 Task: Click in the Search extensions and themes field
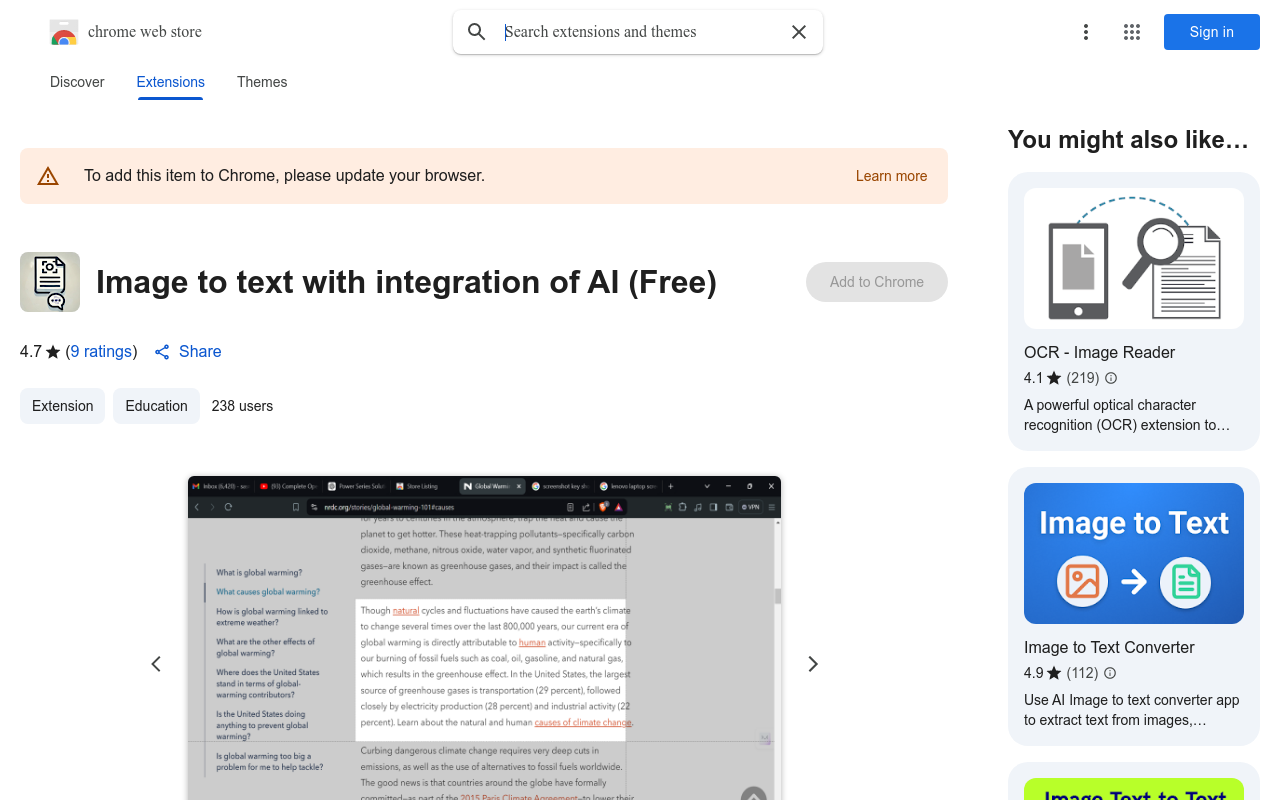pos(640,32)
